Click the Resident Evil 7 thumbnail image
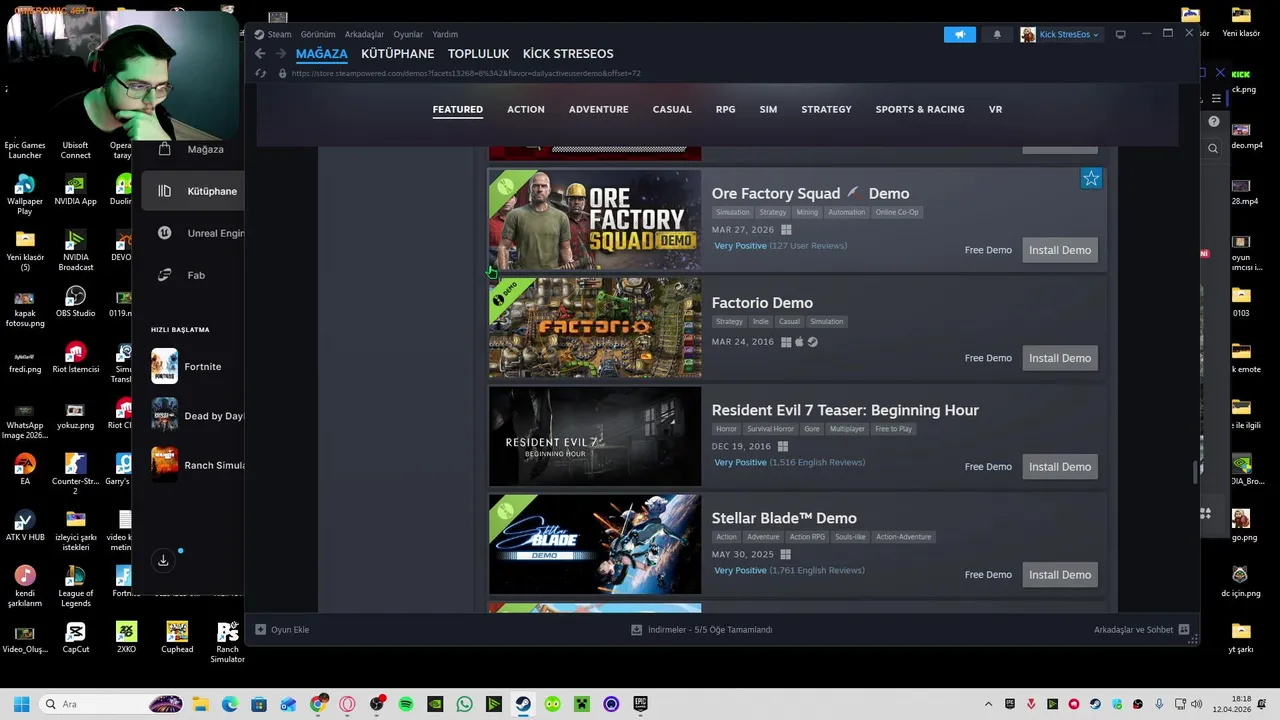Viewport: 1280px width, 720px height. (595, 436)
